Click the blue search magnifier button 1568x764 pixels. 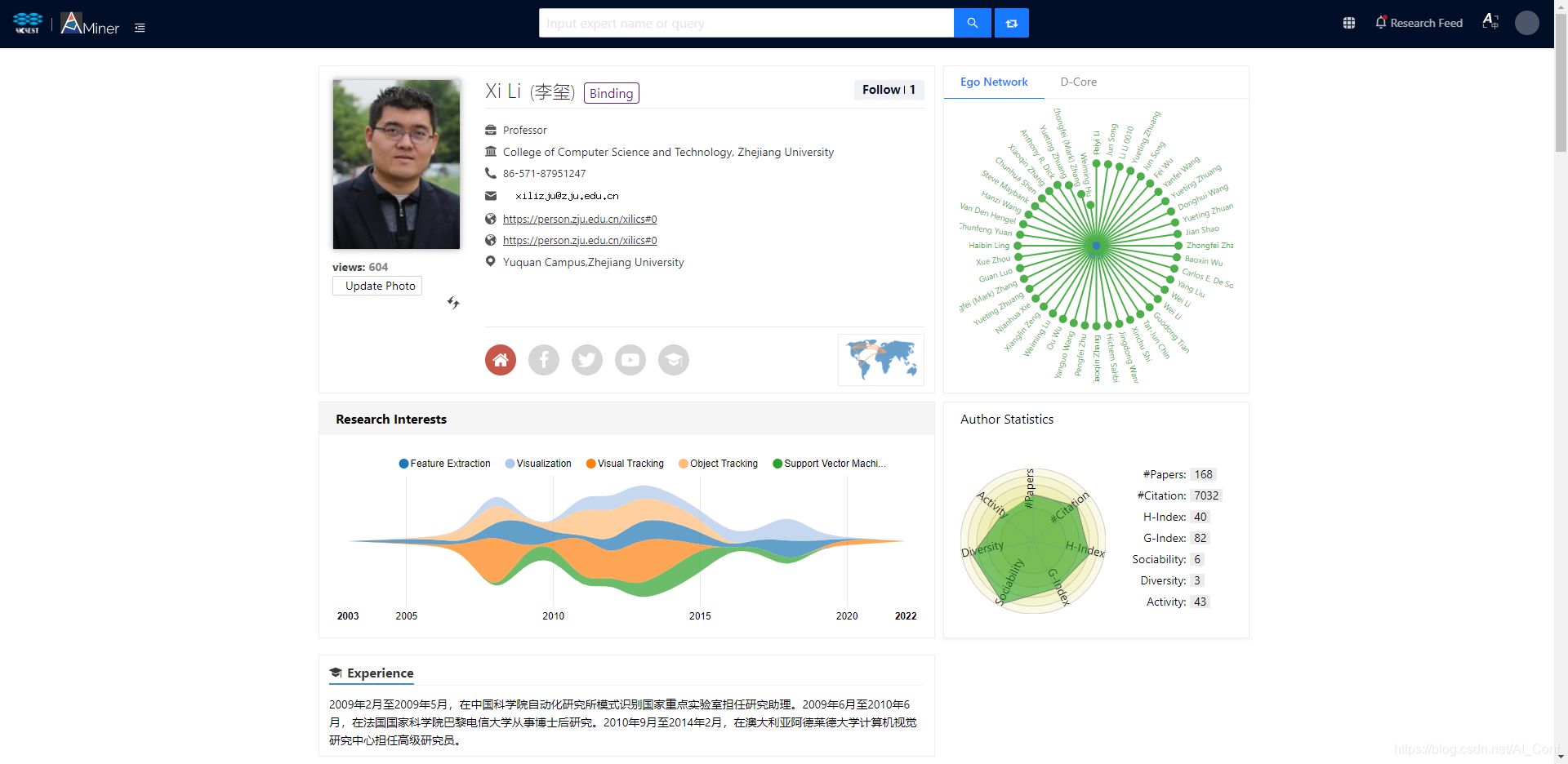pos(972,23)
